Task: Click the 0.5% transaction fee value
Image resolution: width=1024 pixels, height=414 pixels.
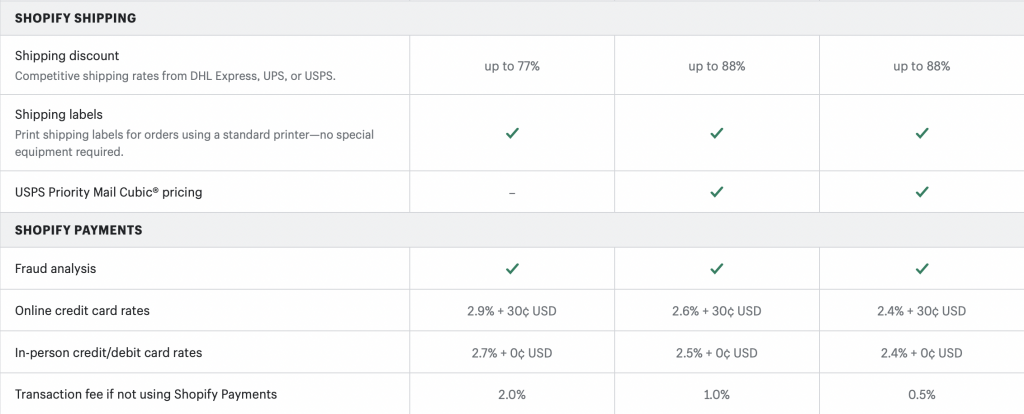Action: [921, 394]
